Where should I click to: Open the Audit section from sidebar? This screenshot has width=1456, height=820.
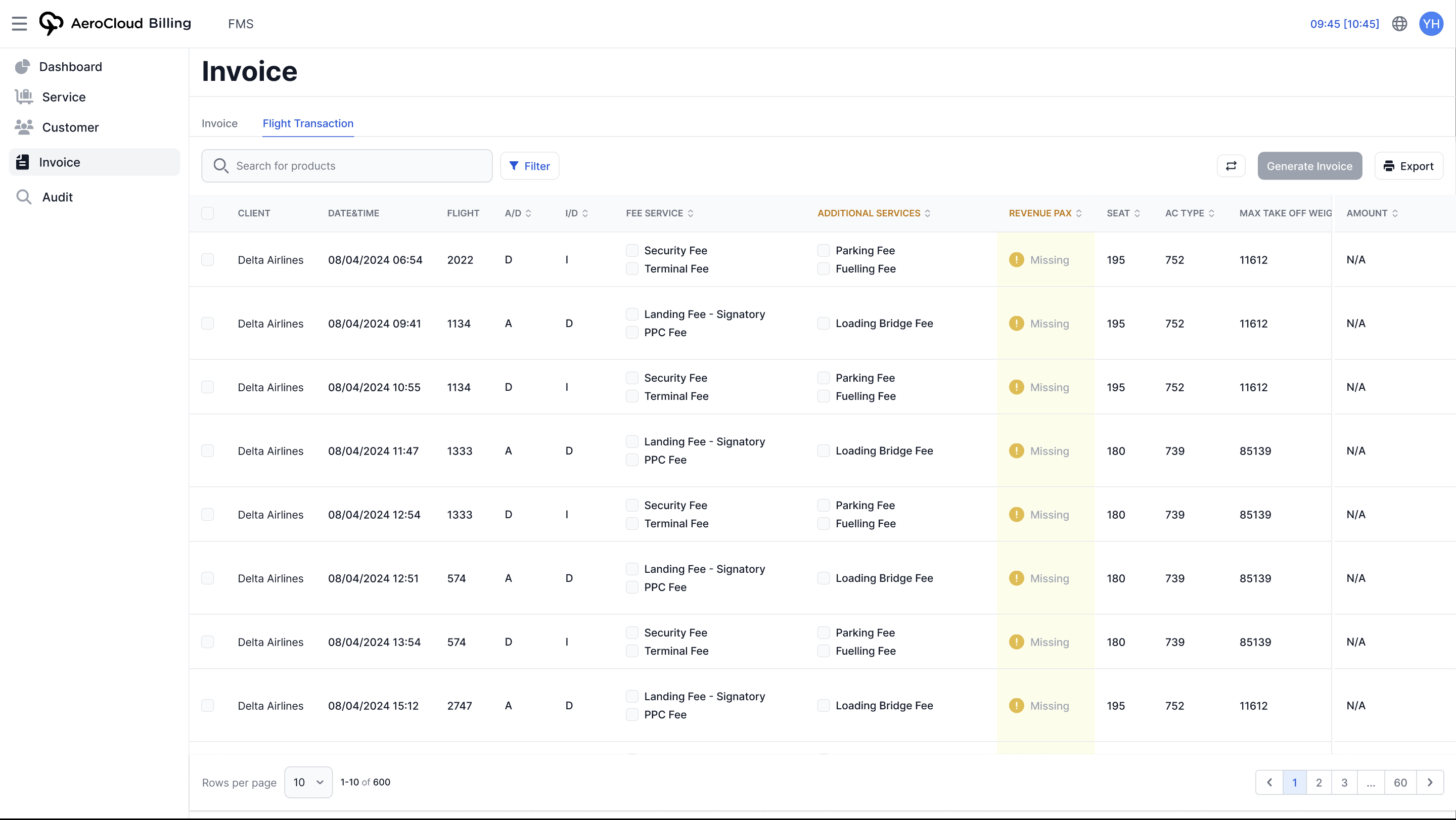pos(58,197)
